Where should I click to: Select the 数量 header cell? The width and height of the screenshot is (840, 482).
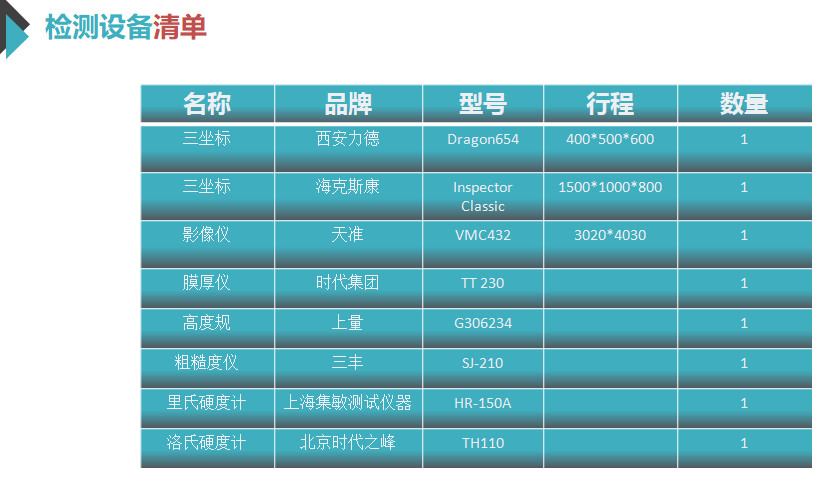744,104
